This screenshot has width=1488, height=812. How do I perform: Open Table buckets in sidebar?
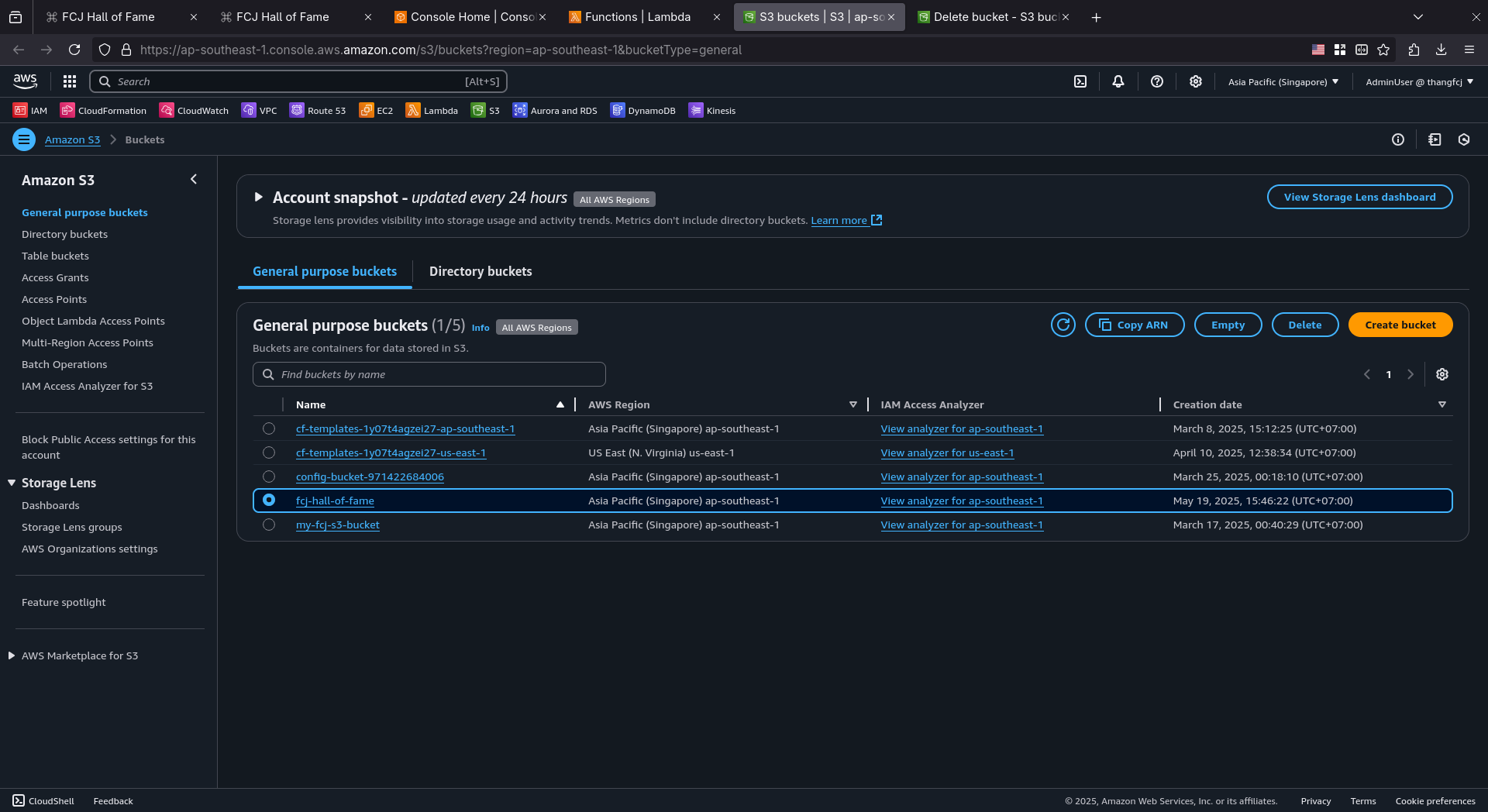pos(55,256)
